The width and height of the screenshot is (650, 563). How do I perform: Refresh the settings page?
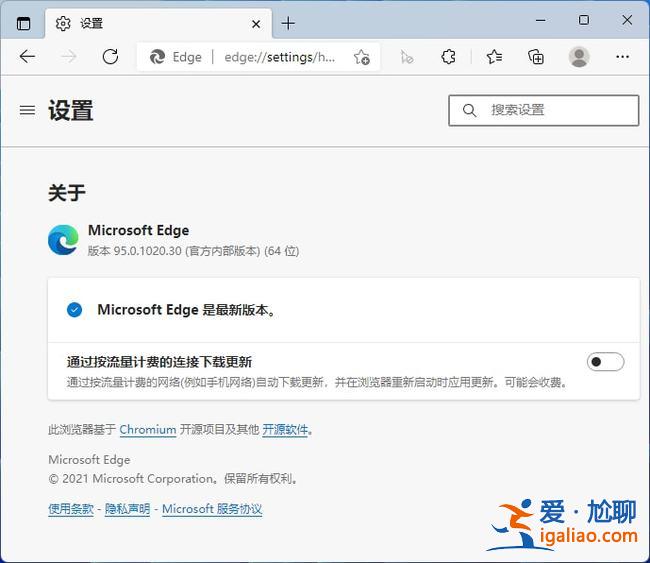pos(110,56)
